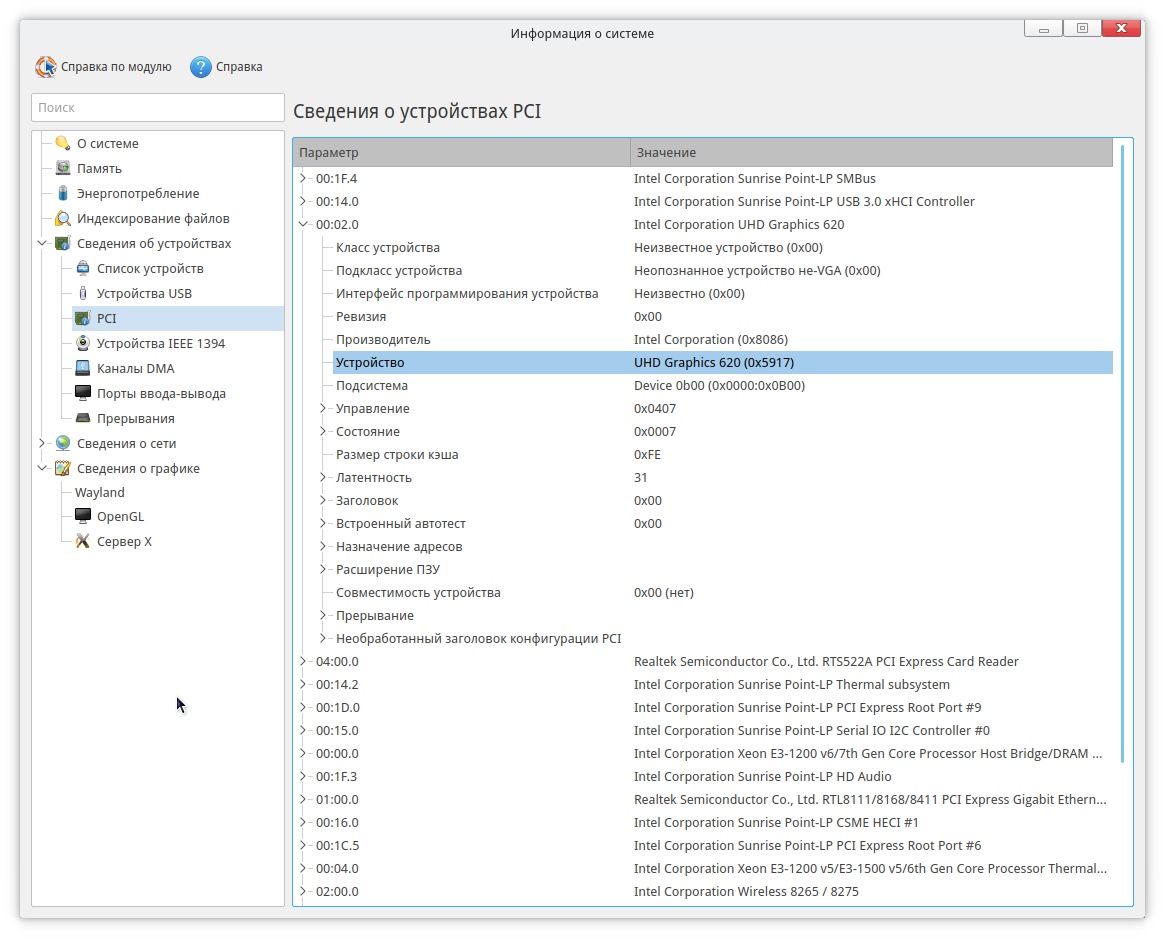Viewport: 1165px width, 938px height.
Task: Expand the Назначение адресов row
Action: (324, 547)
